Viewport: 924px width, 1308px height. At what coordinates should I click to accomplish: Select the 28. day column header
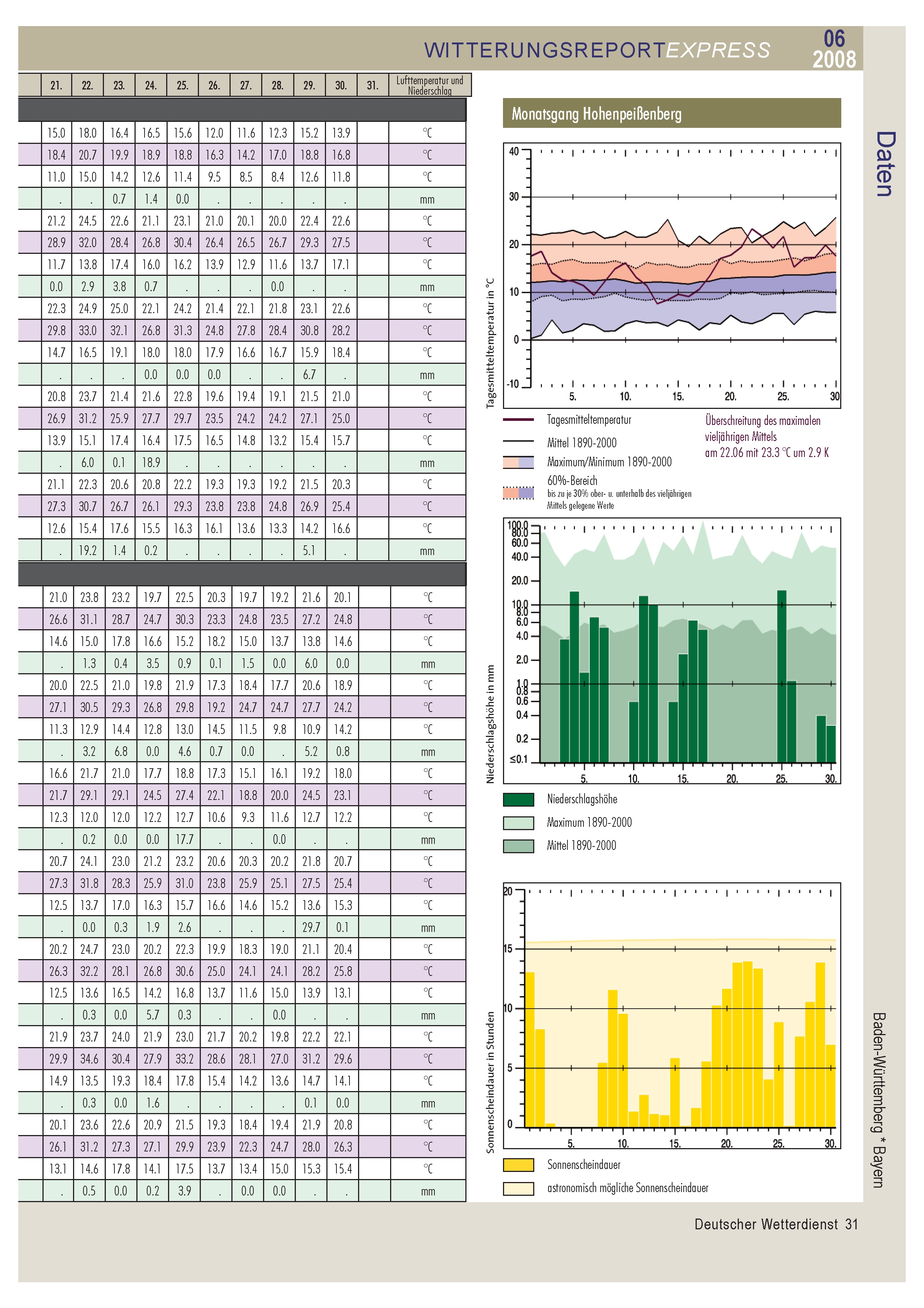277,85
